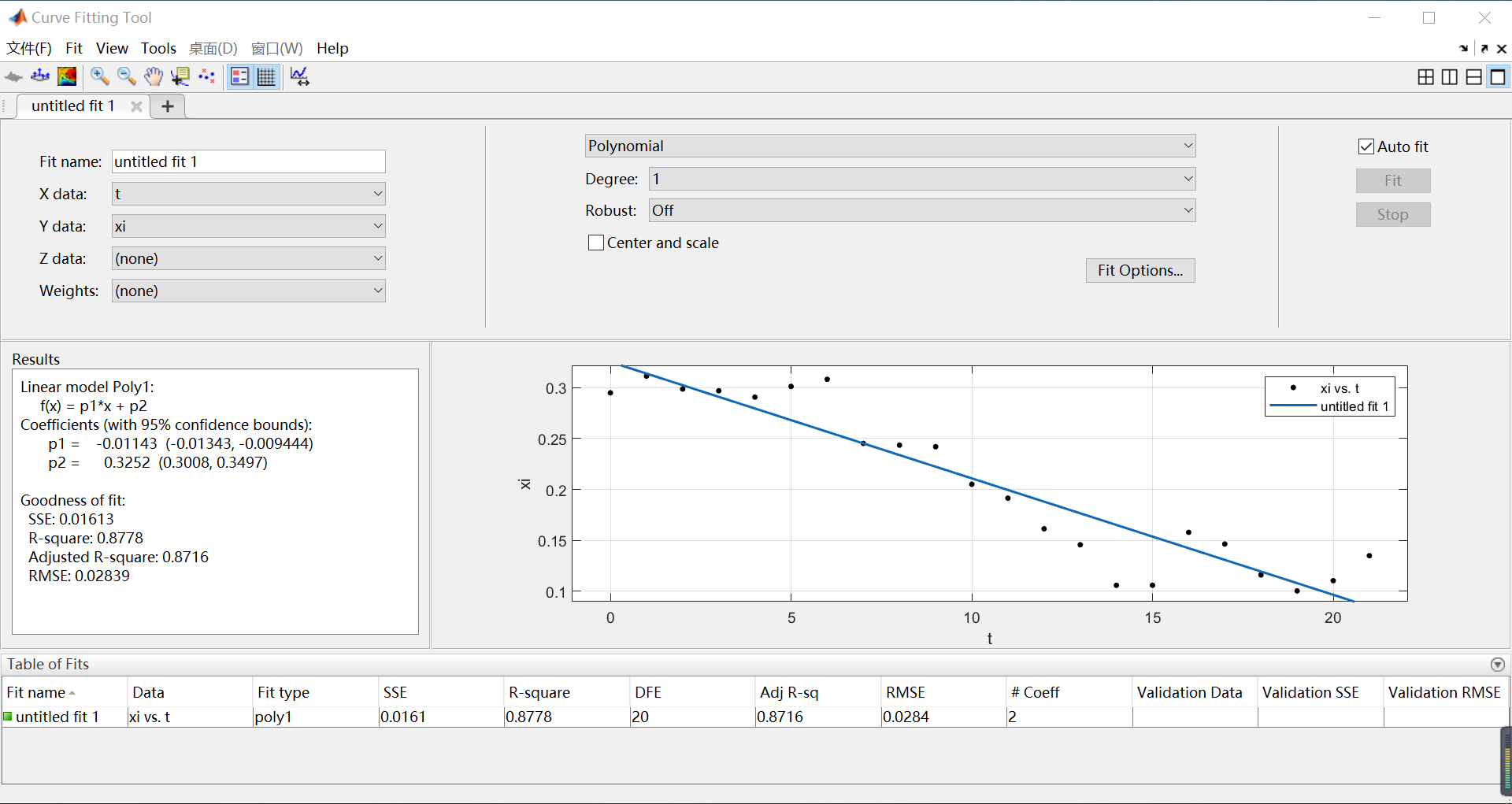Enable the Center and scale checkbox
The image size is (1512, 804).
coord(596,243)
